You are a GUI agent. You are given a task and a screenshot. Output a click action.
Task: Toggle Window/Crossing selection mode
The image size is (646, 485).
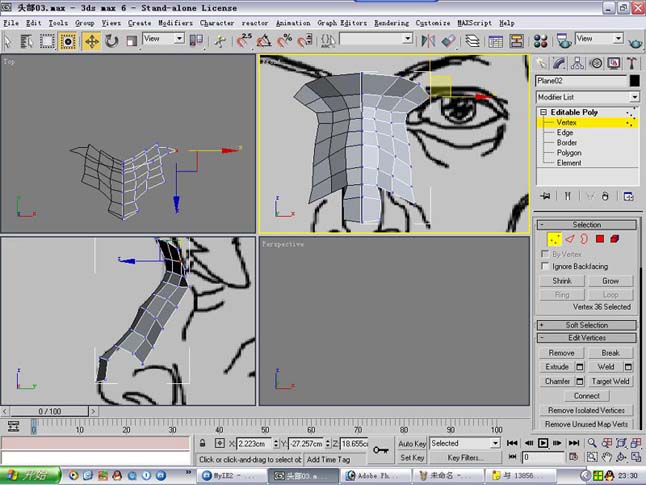(x=68, y=41)
